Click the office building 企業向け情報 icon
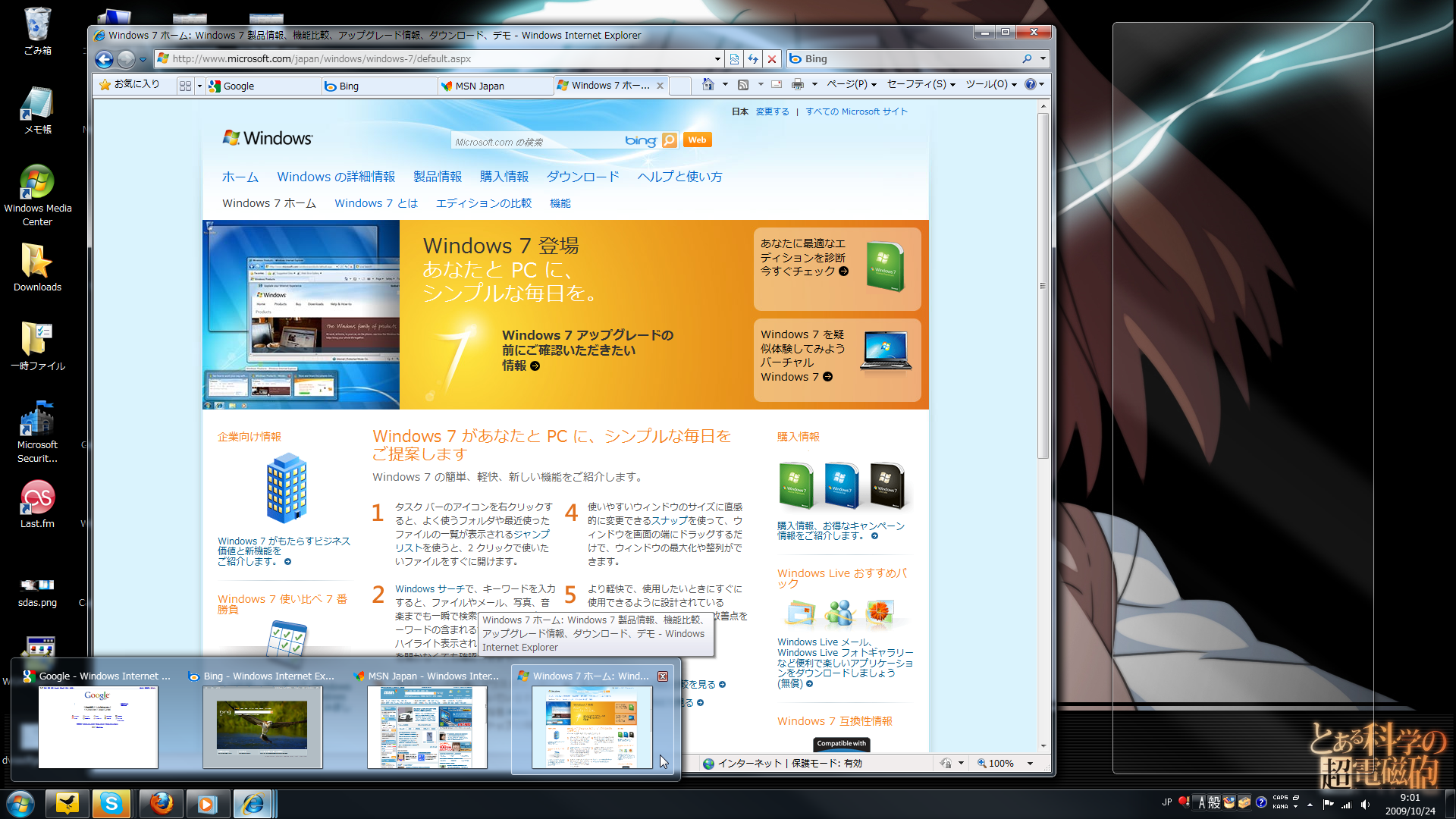This screenshot has width=1456, height=819. (x=286, y=488)
